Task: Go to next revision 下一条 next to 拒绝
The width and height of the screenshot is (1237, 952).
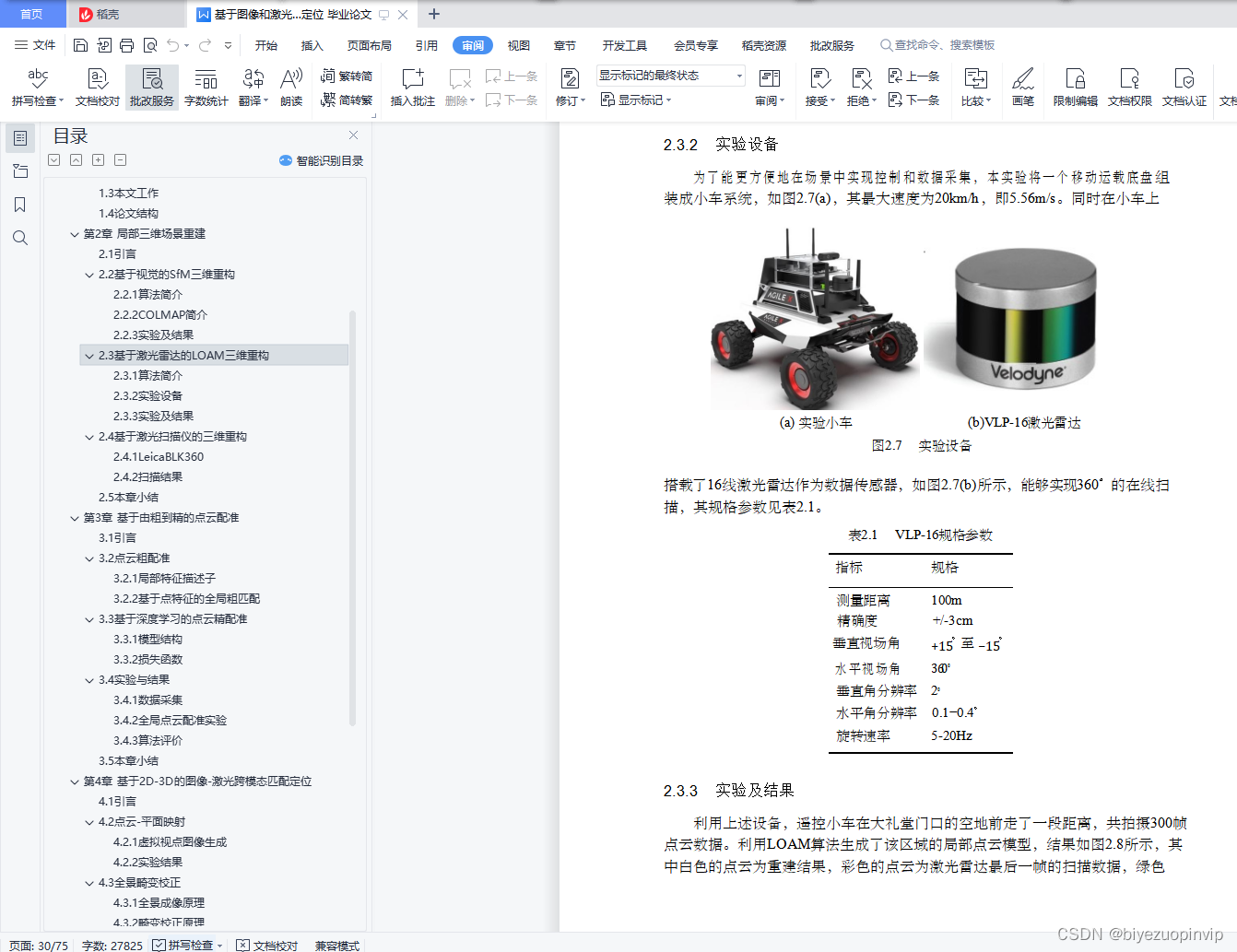Action: tap(913, 100)
